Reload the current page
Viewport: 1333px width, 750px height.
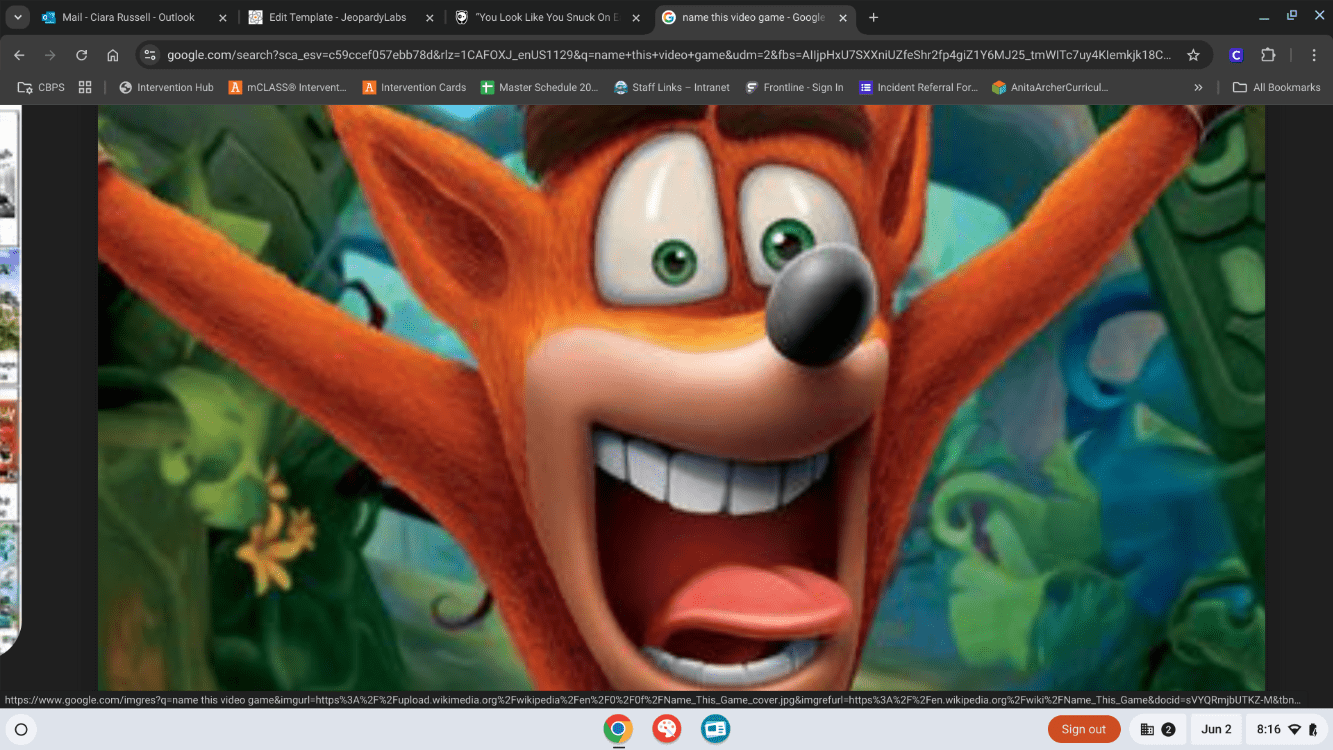[x=82, y=55]
